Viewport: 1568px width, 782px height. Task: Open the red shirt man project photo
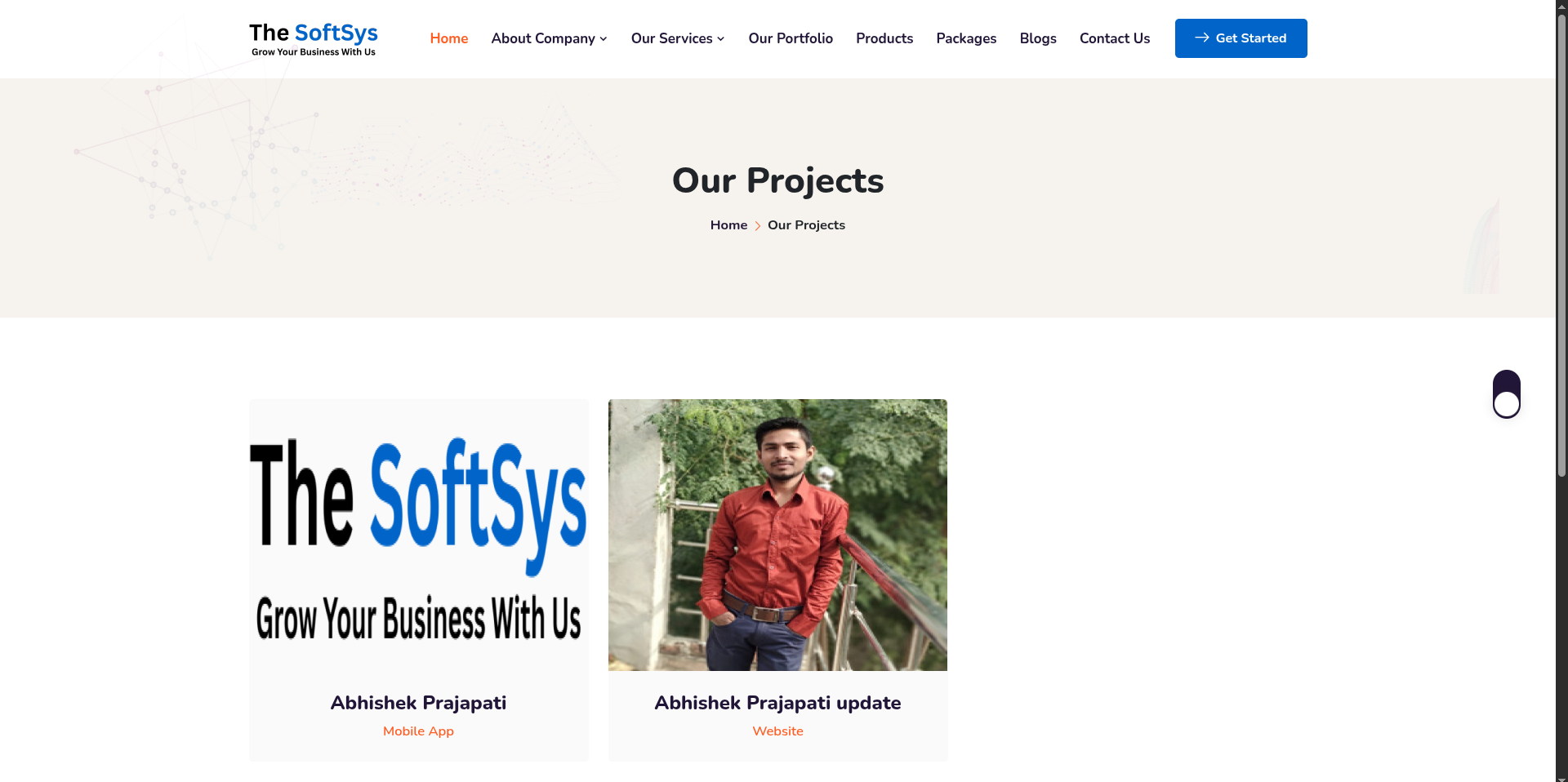point(777,535)
